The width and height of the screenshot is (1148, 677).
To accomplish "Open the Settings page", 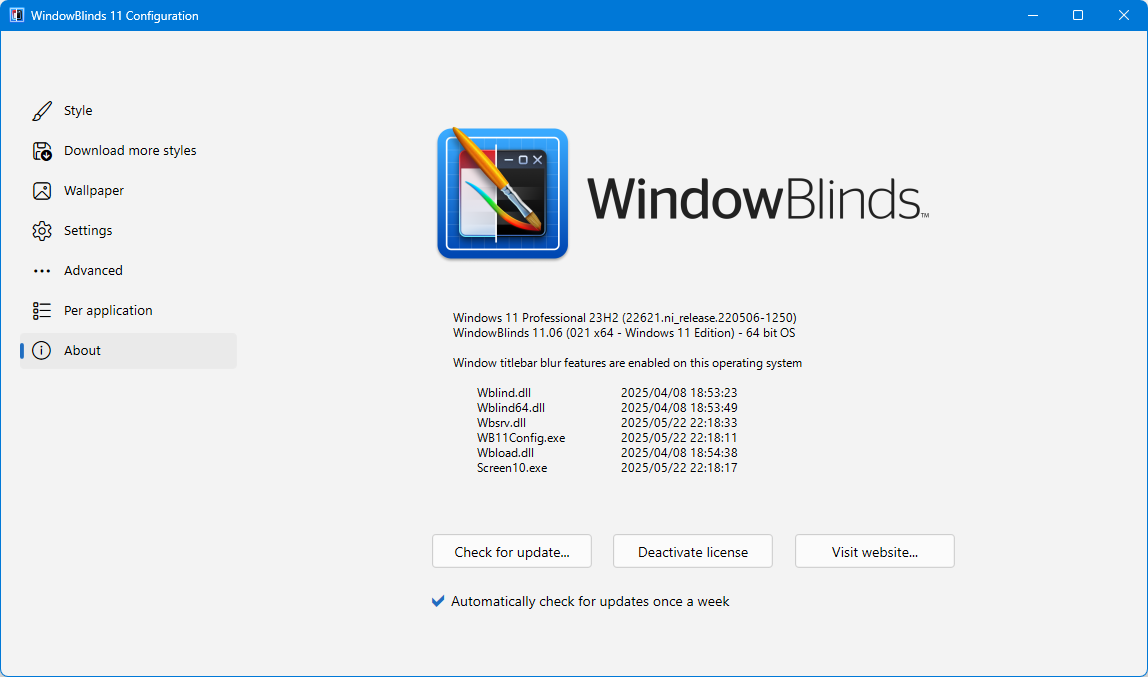I will click(x=128, y=231).
